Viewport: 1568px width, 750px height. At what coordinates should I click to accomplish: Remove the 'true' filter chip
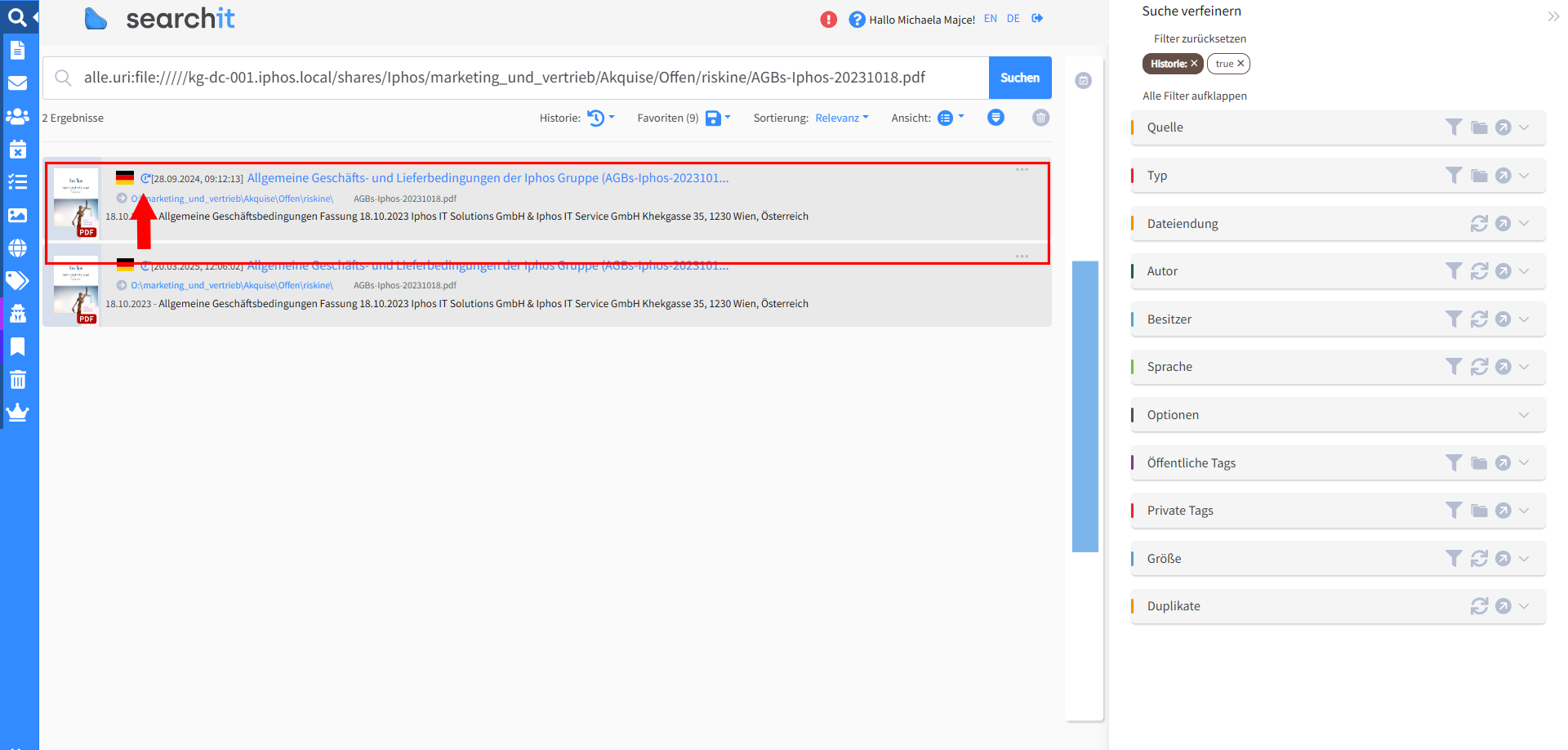point(1241,64)
